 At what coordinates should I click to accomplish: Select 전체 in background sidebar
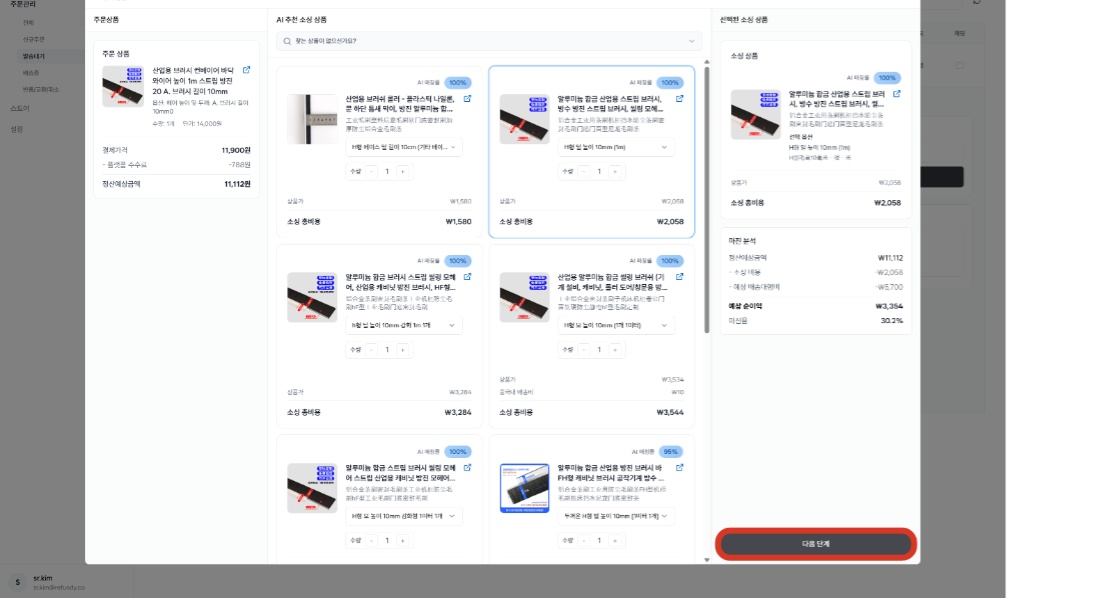click(x=28, y=23)
